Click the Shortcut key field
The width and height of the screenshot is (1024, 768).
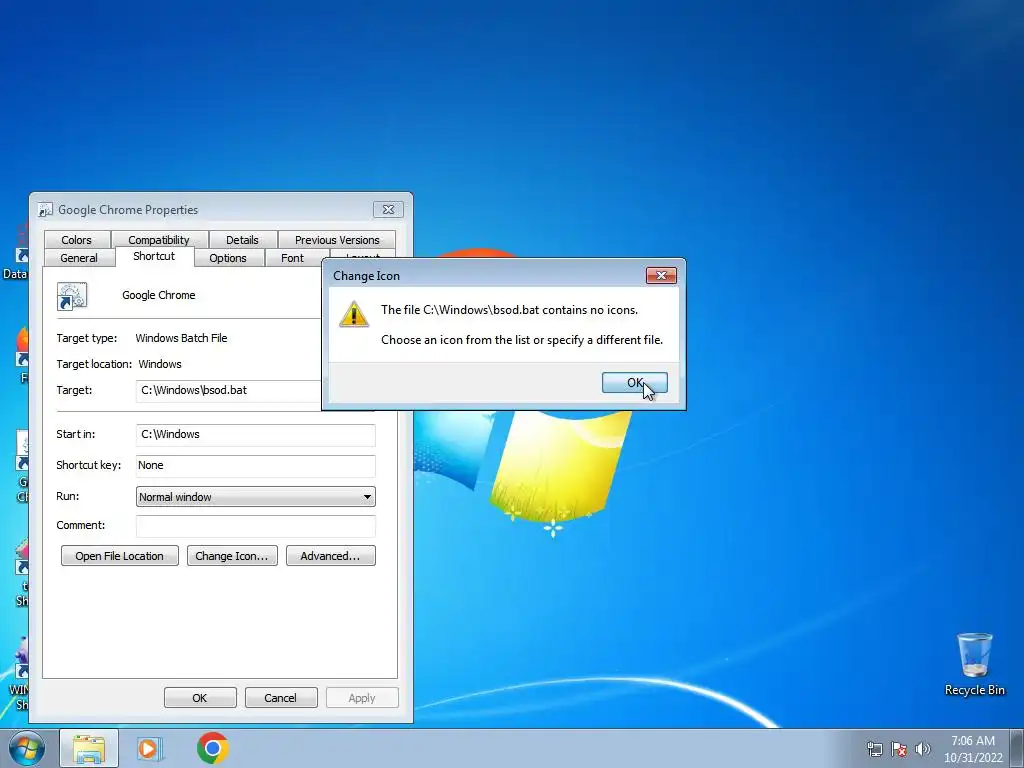click(255, 466)
